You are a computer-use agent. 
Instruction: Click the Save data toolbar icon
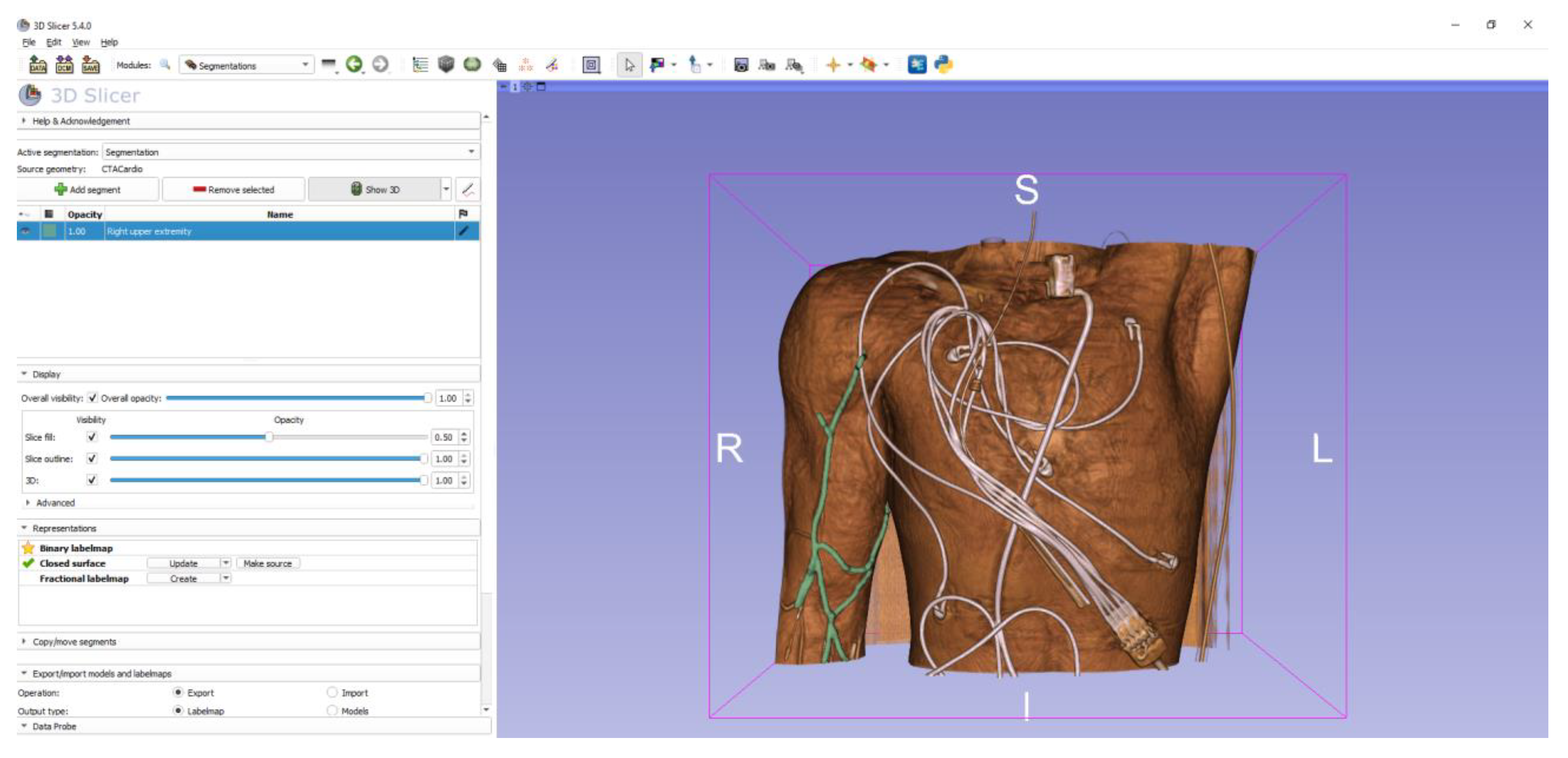(90, 64)
